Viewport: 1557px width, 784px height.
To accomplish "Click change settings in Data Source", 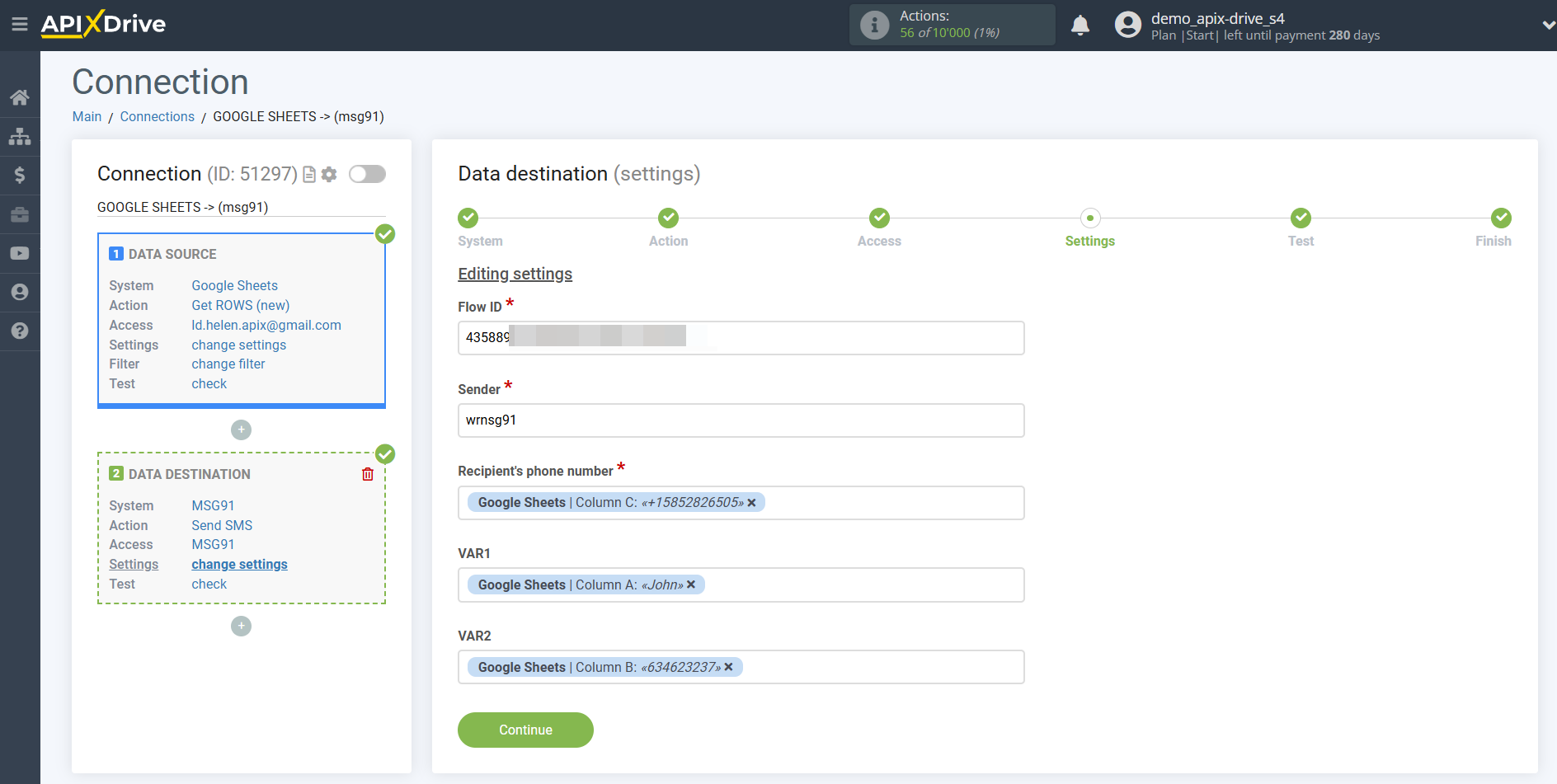I will [238, 345].
